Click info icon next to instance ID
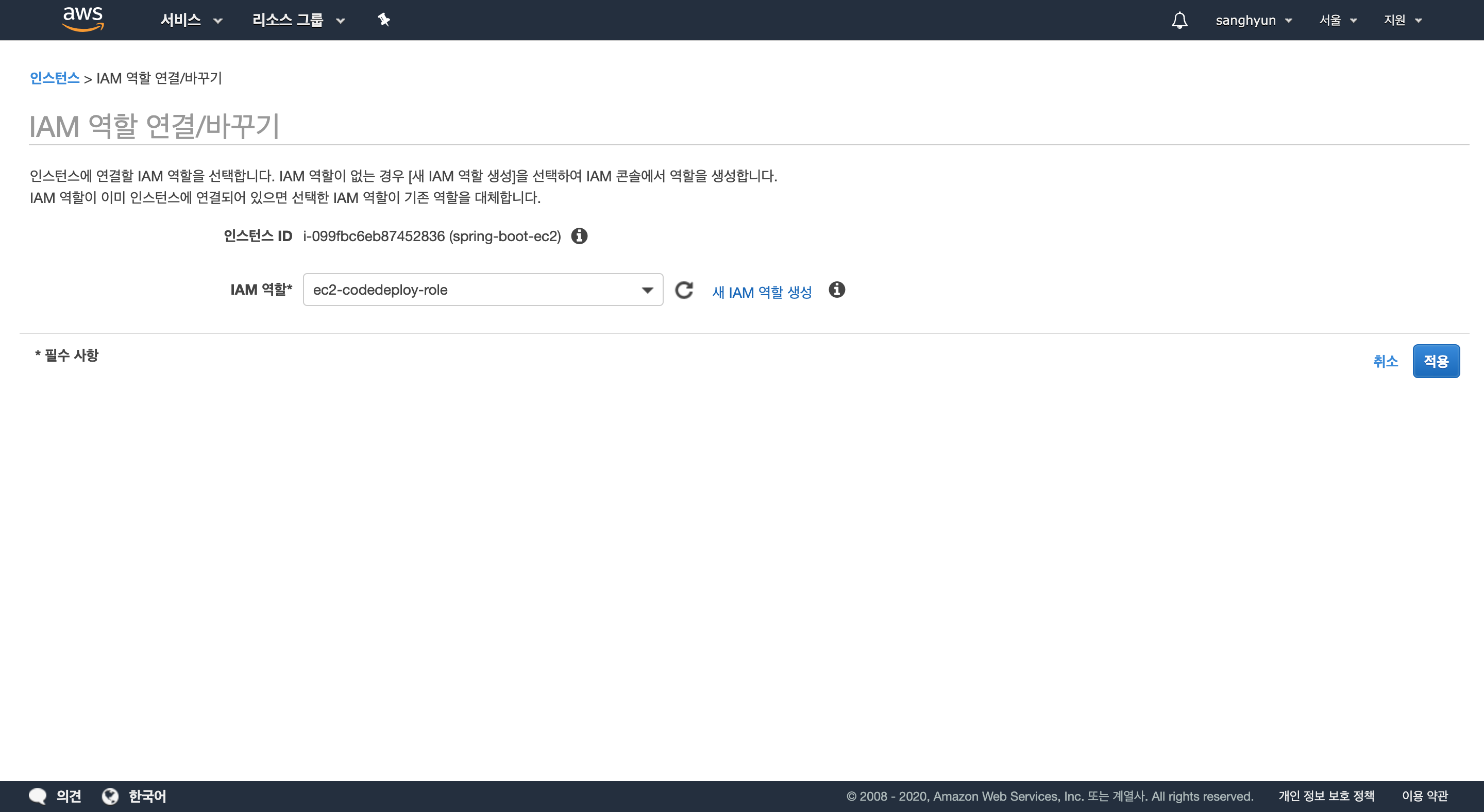Image resolution: width=1484 pixels, height=812 pixels. [579, 236]
